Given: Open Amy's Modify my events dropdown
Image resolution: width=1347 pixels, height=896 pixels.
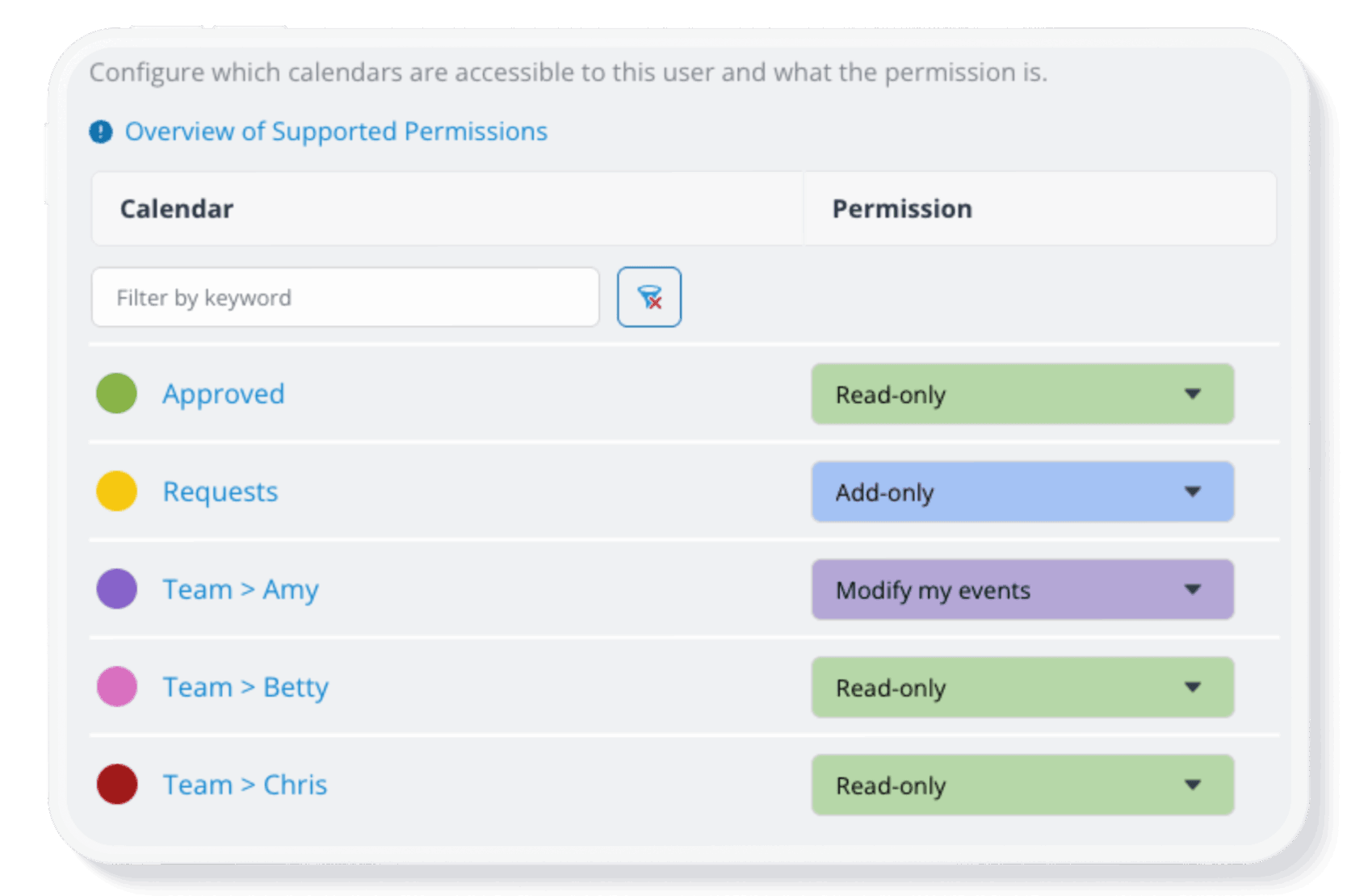Looking at the screenshot, I should 1022,589.
